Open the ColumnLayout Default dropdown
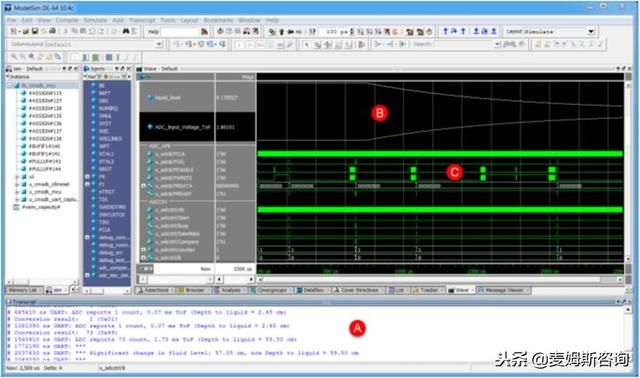 click(x=159, y=44)
